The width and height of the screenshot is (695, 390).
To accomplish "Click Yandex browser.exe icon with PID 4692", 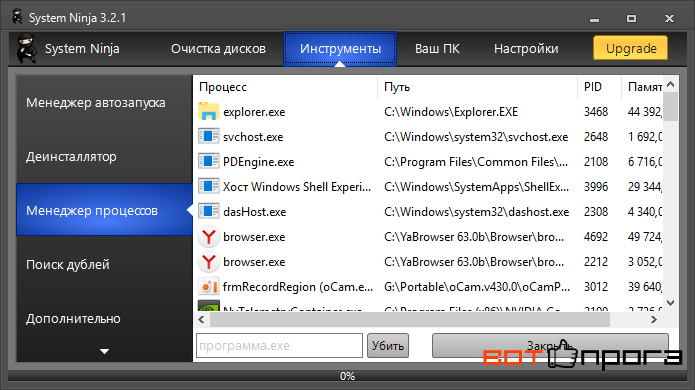I will (x=208, y=237).
